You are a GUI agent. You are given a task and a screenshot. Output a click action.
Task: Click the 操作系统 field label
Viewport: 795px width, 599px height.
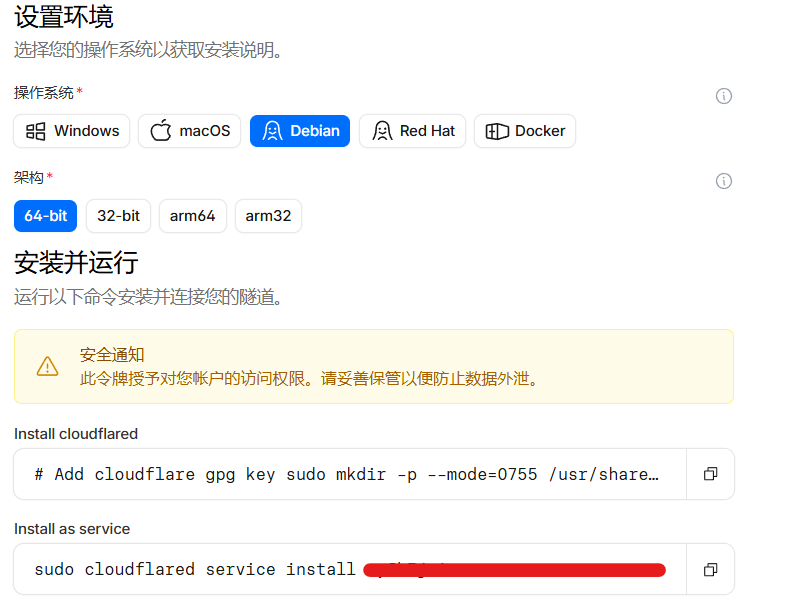pyautogui.click(x=44, y=93)
